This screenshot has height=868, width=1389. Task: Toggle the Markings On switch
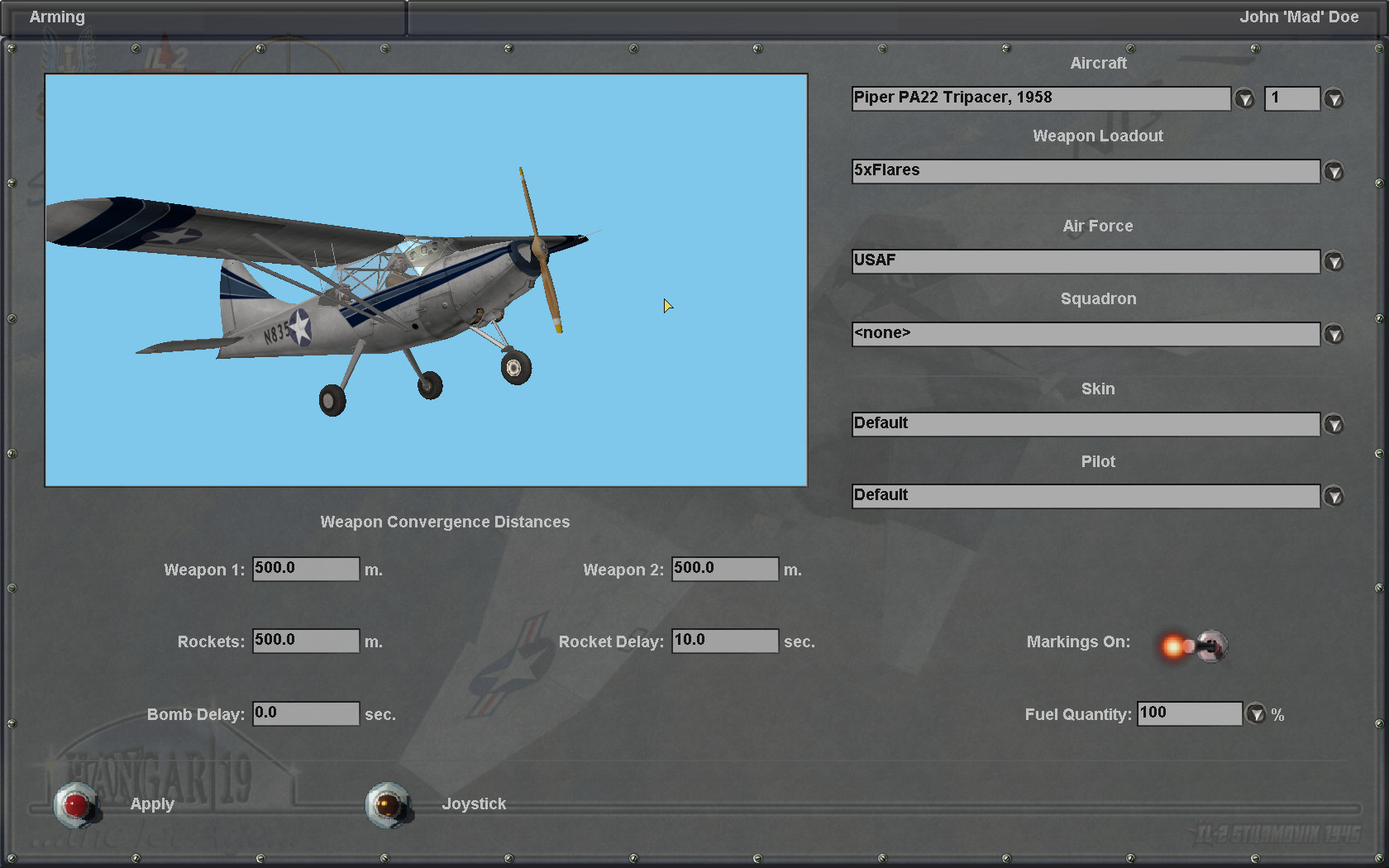pyautogui.click(x=1194, y=646)
